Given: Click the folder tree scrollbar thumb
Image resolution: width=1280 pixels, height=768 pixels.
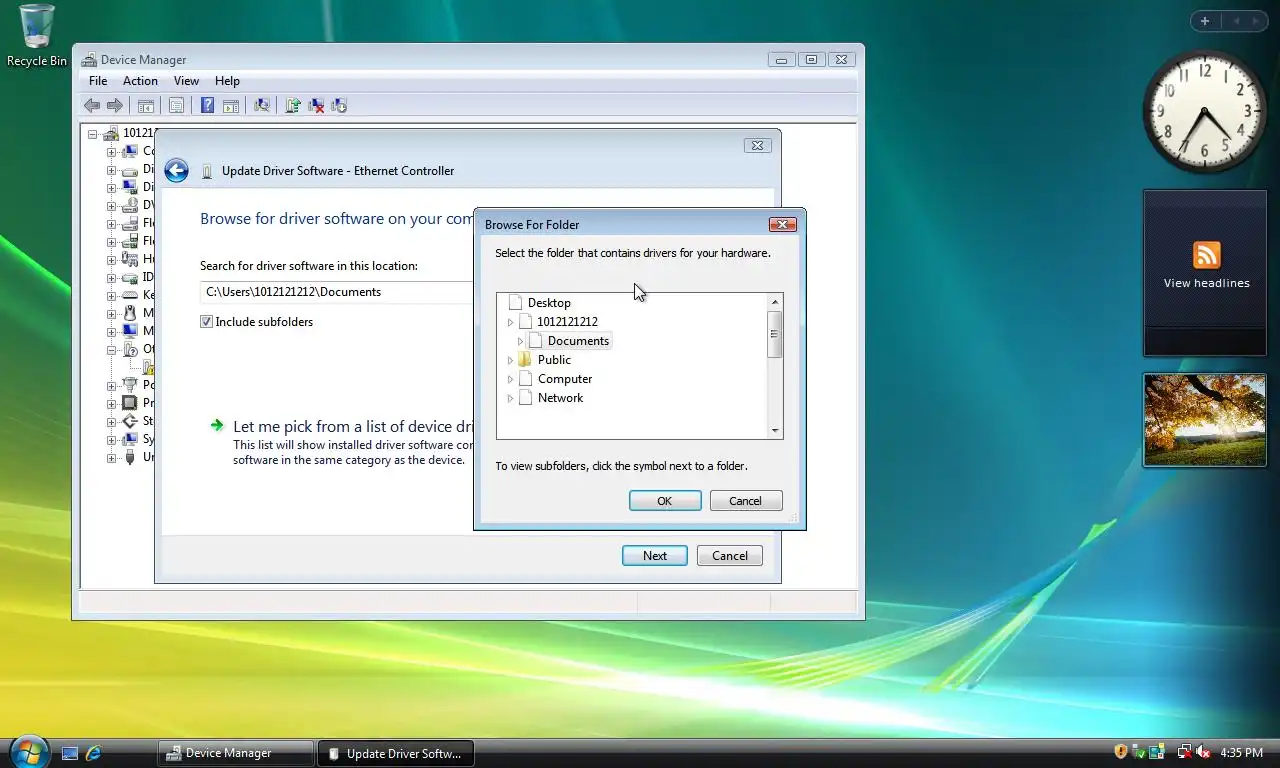Looking at the screenshot, I should click(x=774, y=334).
